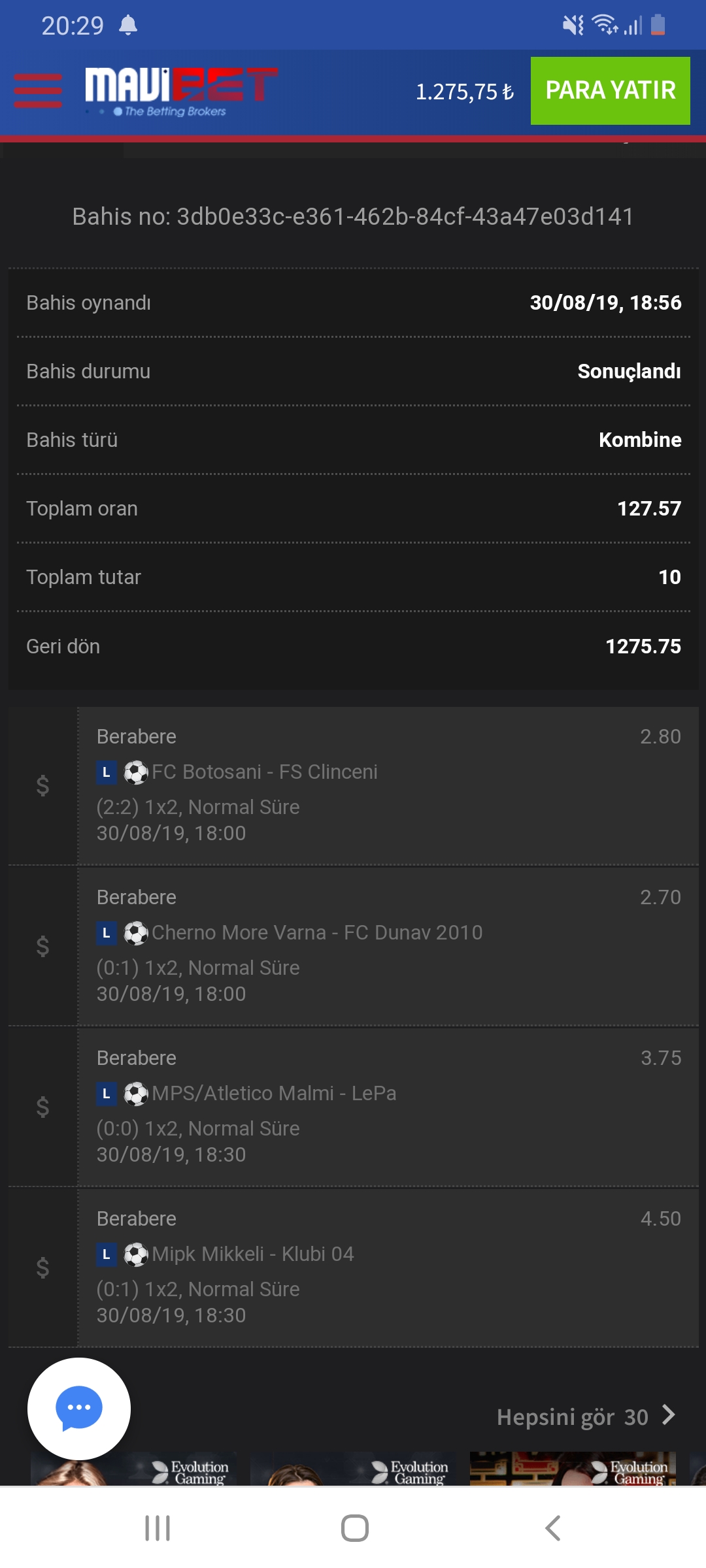This screenshot has width=706, height=1568.
Task: Tap the dollar icon beside FC Botosani bet
Action: 42,785
